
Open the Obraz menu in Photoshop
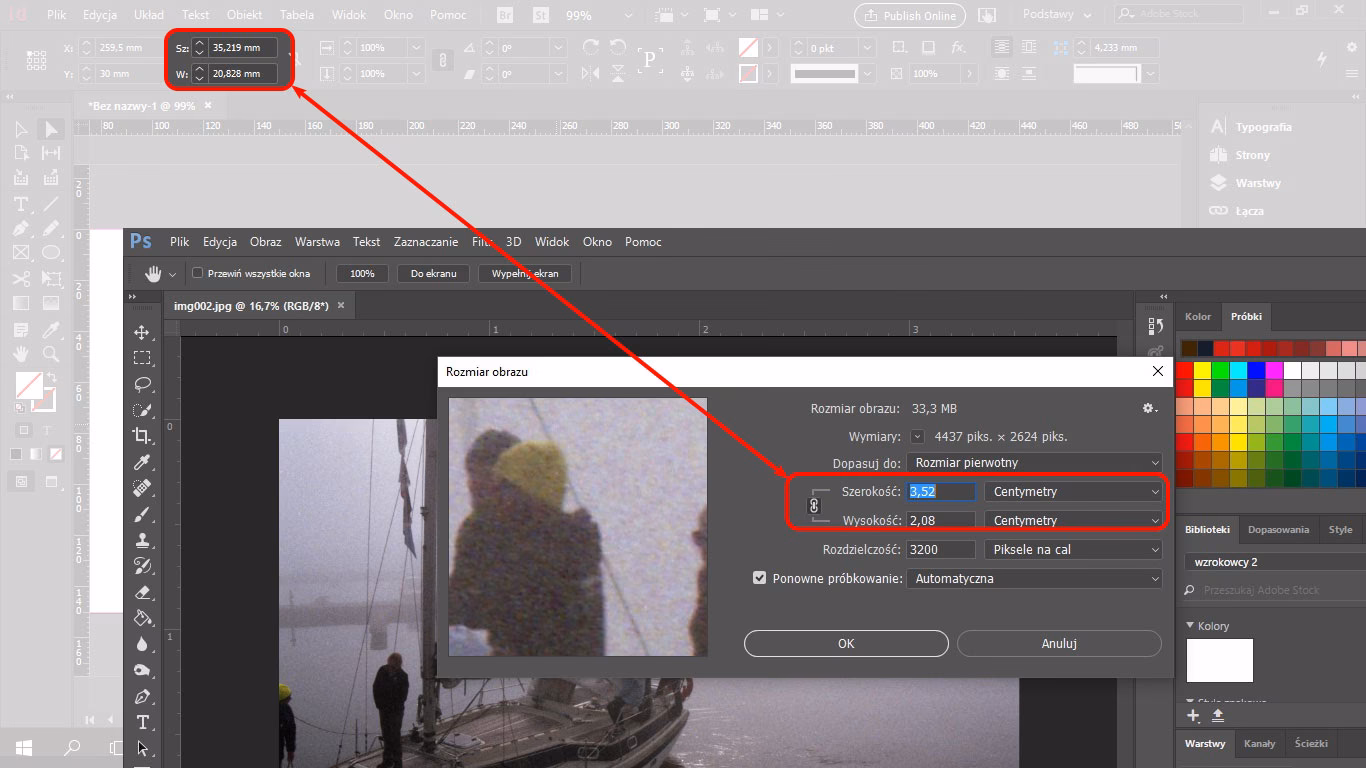coord(265,241)
